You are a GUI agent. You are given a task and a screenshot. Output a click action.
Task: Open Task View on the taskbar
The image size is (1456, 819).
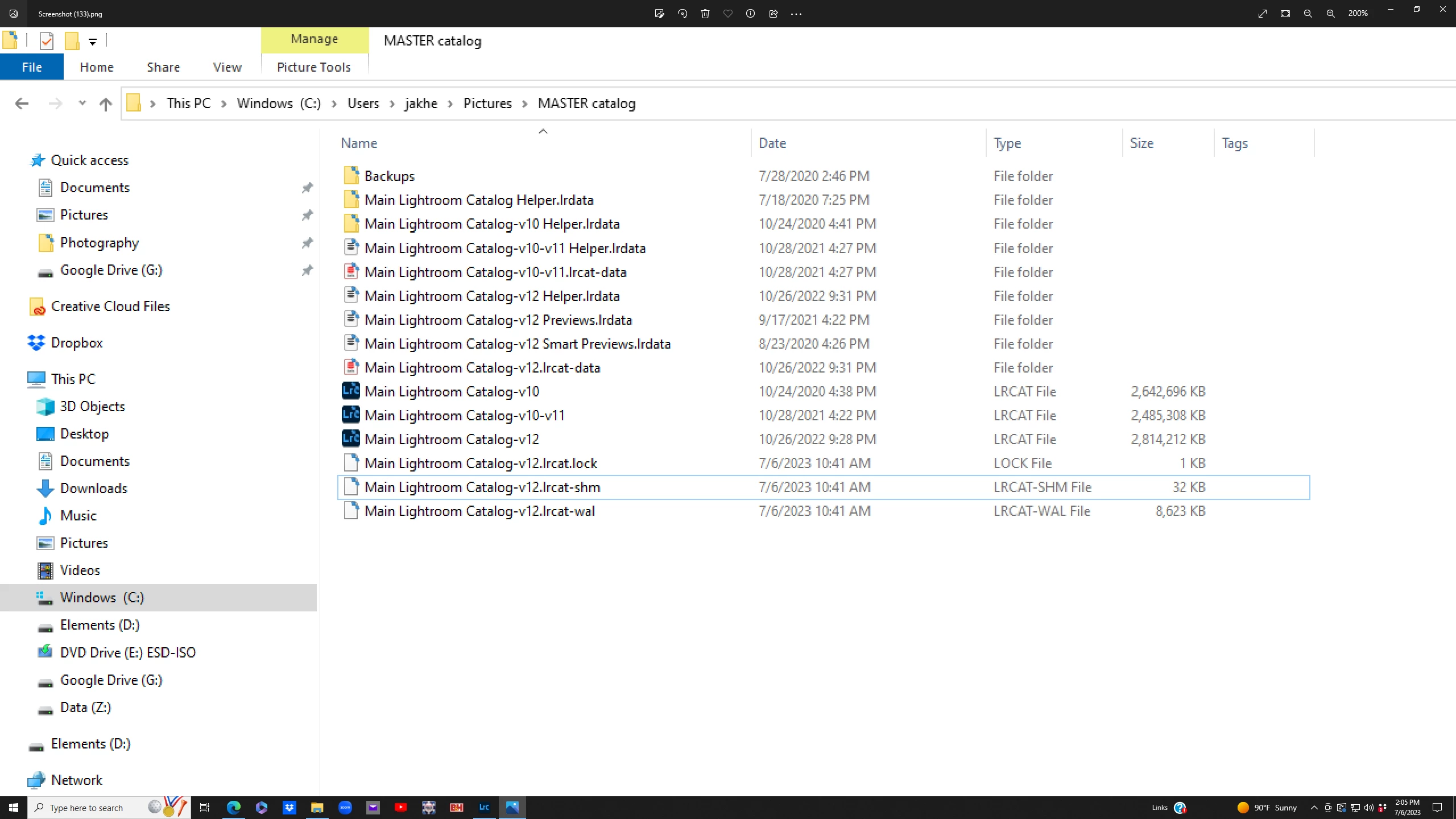point(205,808)
